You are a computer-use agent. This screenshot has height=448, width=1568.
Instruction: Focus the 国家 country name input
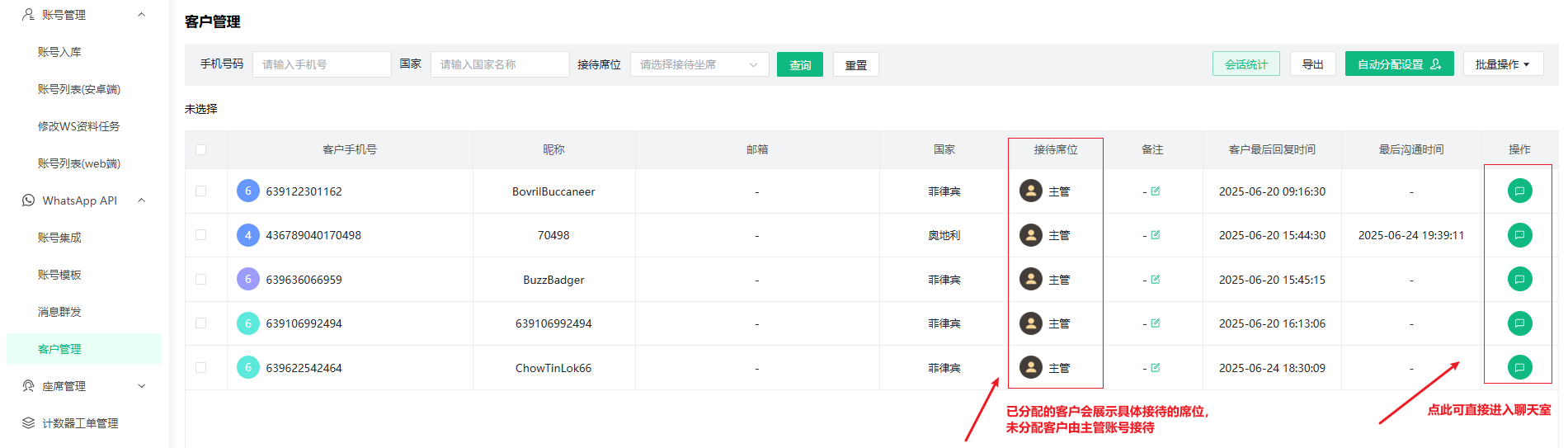[x=500, y=64]
